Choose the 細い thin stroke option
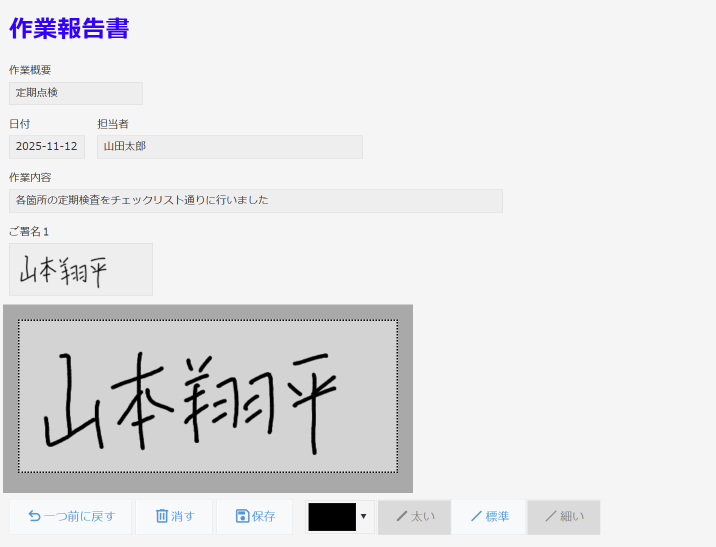The image size is (716, 547). (x=564, y=517)
